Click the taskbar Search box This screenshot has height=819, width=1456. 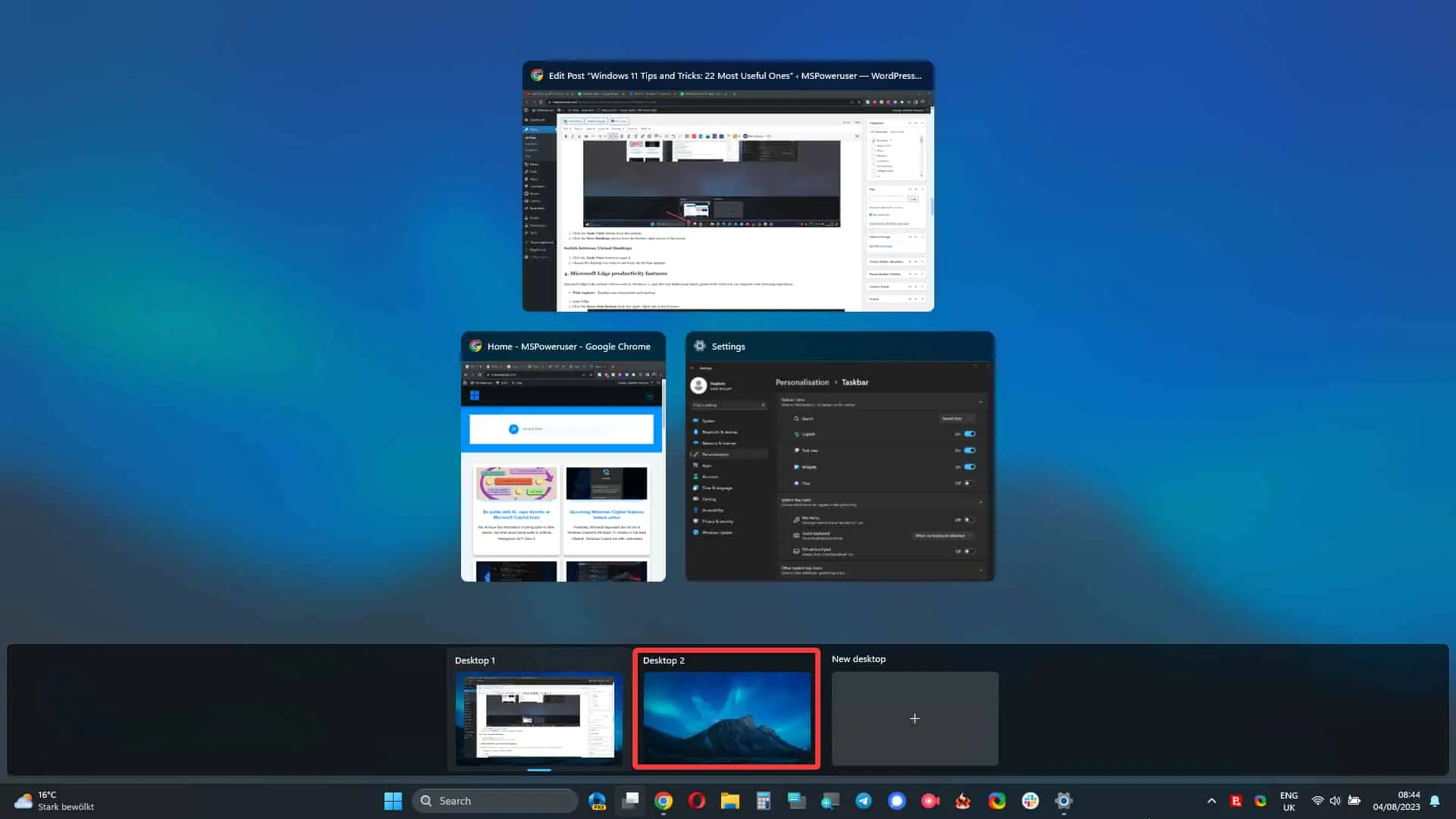tap(495, 801)
